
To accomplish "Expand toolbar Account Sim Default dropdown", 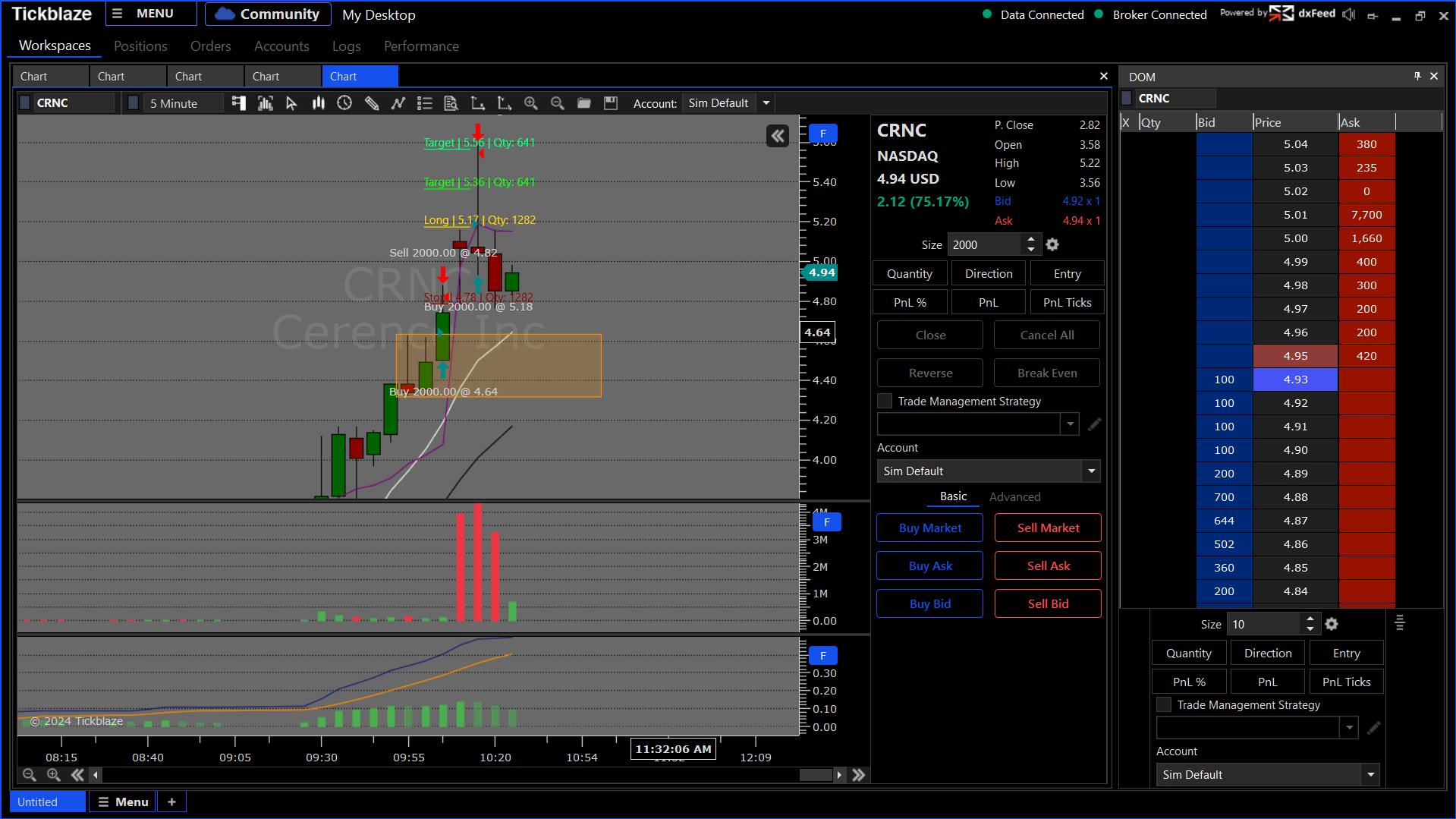I will (766, 103).
